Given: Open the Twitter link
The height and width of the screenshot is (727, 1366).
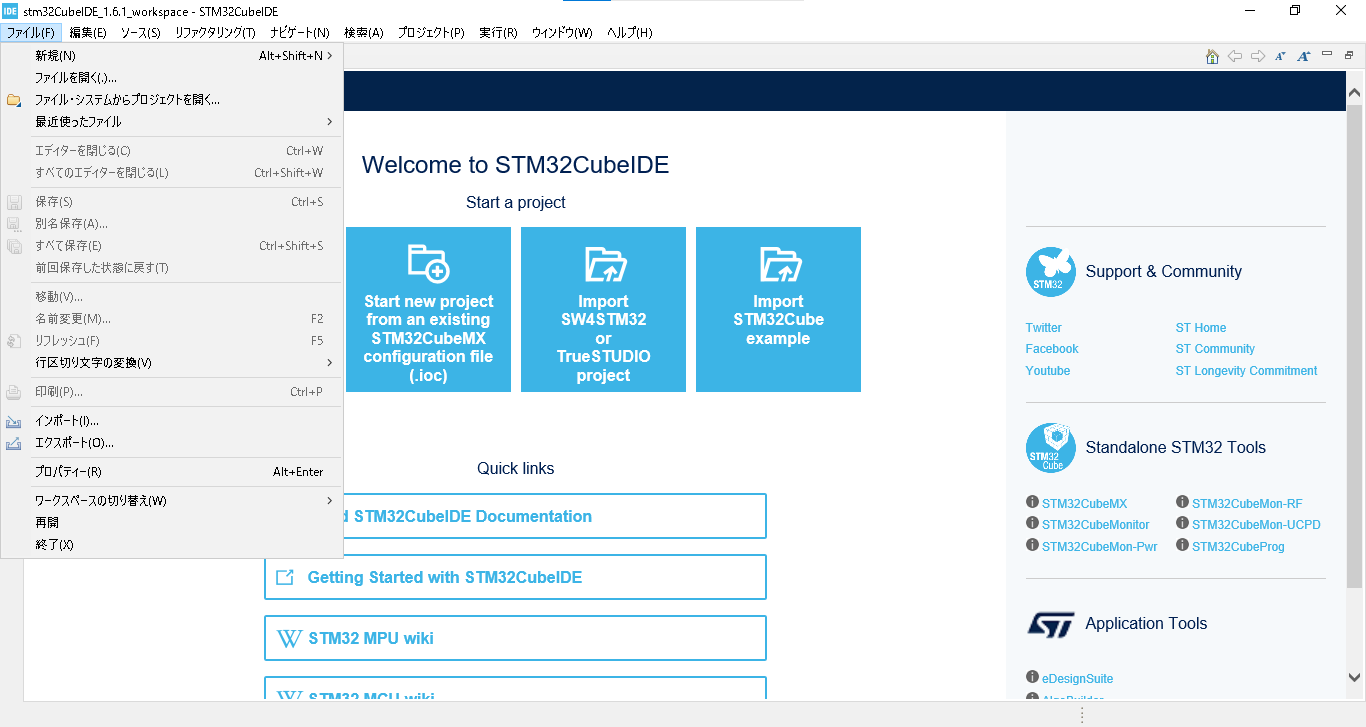Looking at the screenshot, I should 1043,328.
